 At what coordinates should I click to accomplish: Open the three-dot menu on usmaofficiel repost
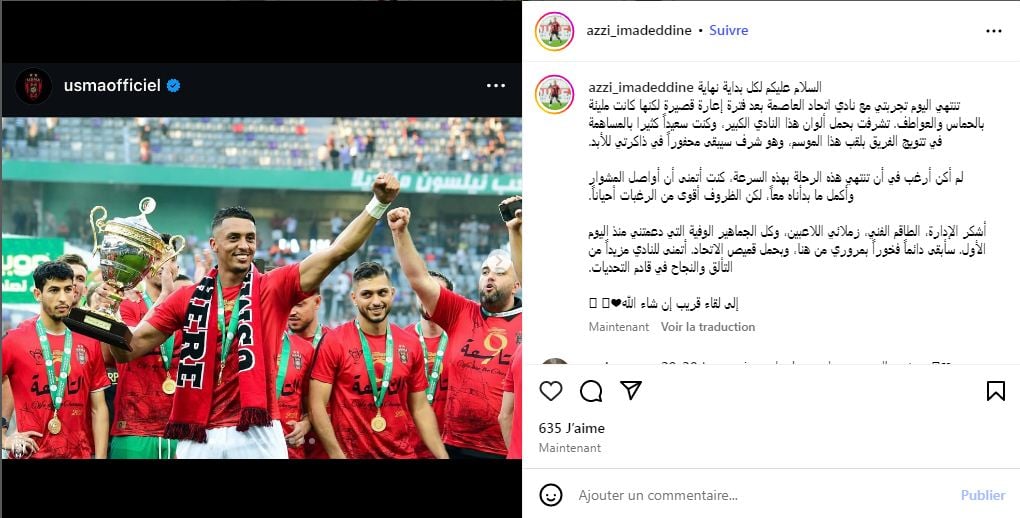(496, 85)
